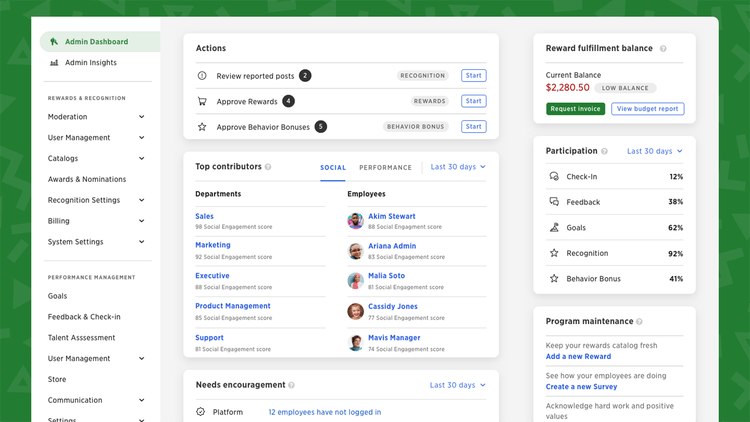Expand Communication chevron
The width and height of the screenshot is (750, 422).
(142, 400)
